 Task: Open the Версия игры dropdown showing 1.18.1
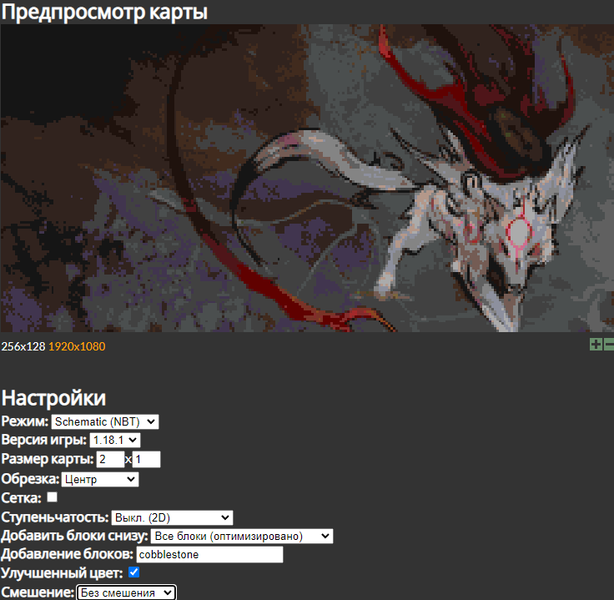115,440
